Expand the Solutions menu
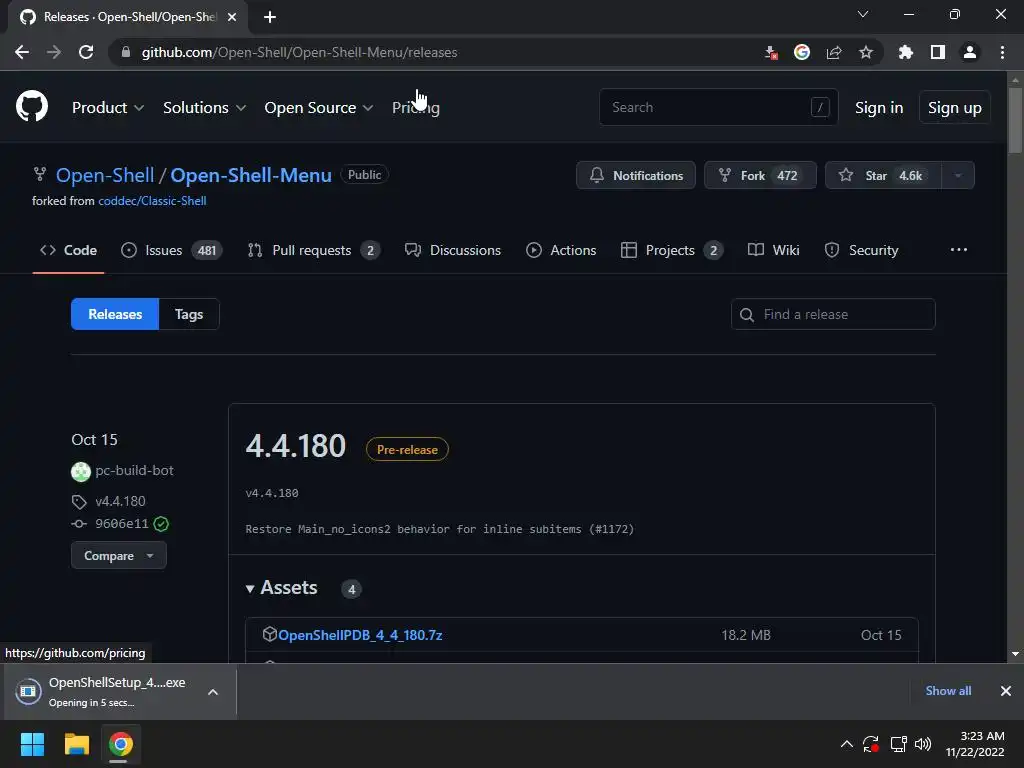 click(x=204, y=107)
